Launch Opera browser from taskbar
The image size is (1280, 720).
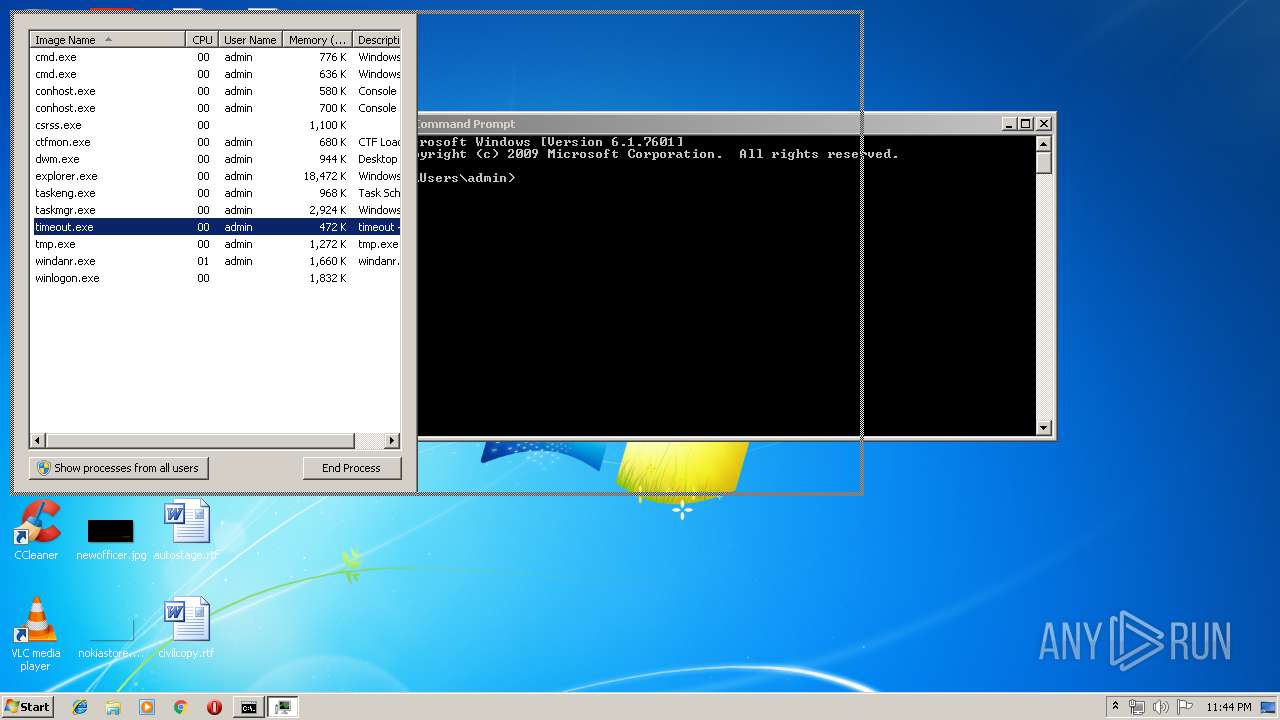[214, 707]
